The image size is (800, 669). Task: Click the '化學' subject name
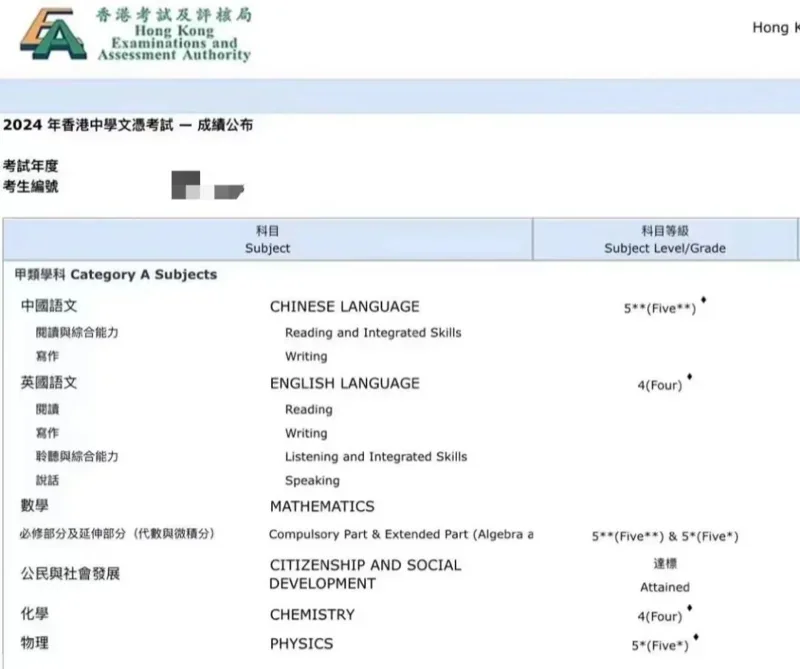35,613
